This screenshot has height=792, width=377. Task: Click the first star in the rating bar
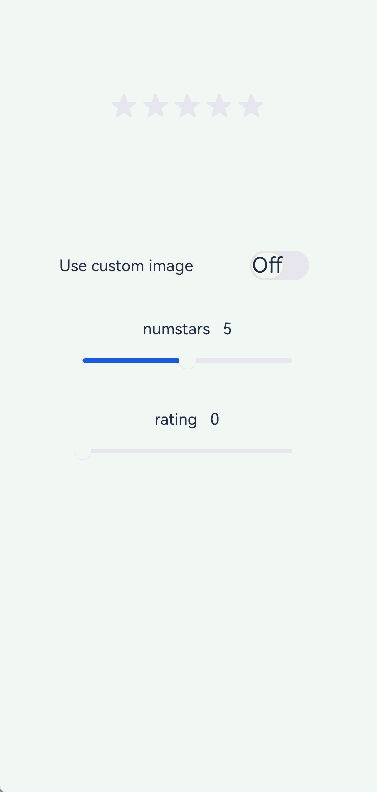click(x=124, y=106)
